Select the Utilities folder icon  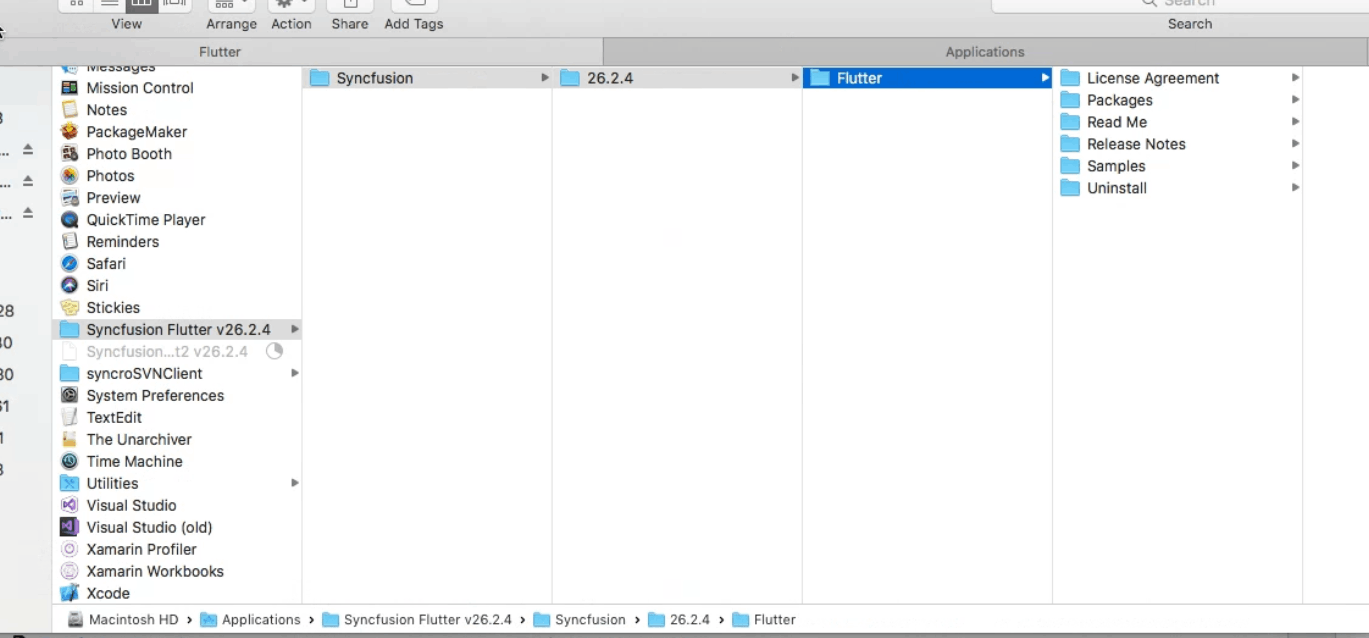[69, 484]
